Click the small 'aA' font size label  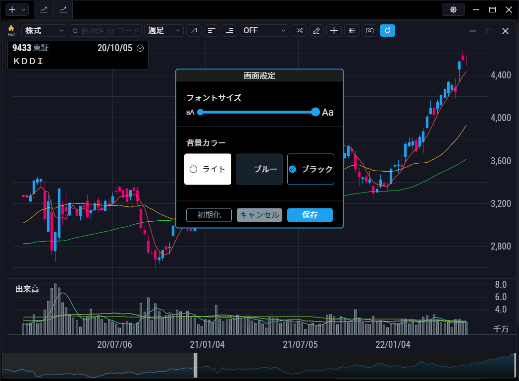coord(190,113)
